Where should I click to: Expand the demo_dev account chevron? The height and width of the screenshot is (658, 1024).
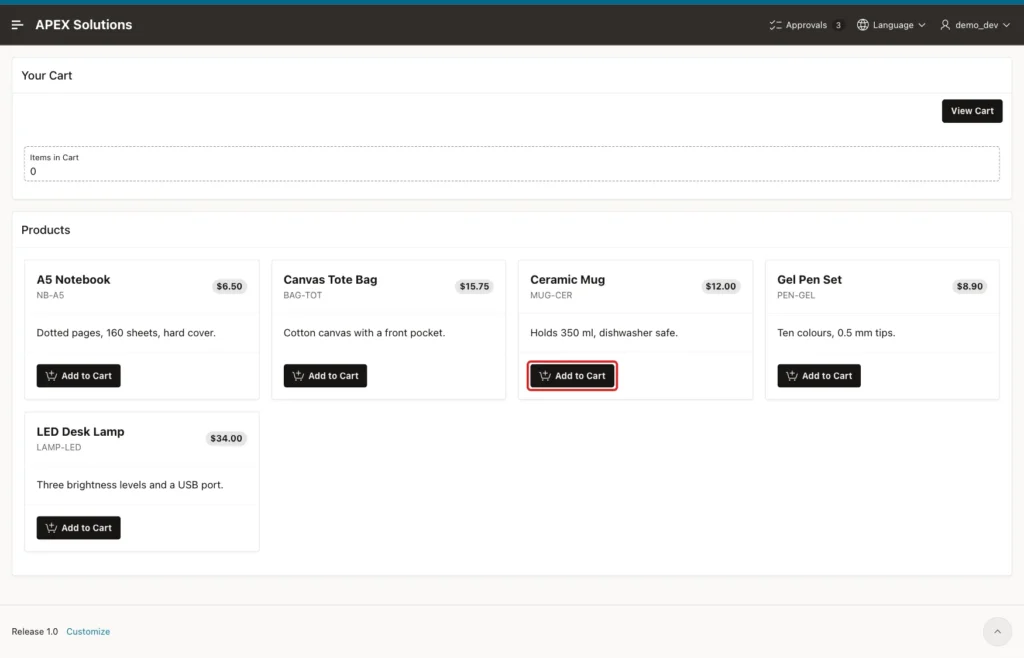[x=1006, y=25]
